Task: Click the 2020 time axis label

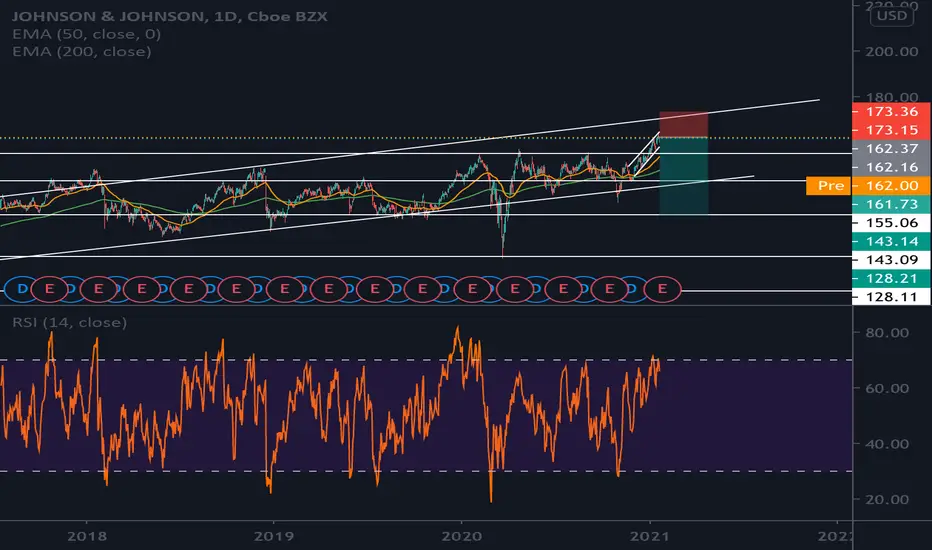Action: [x=461, y=536]
